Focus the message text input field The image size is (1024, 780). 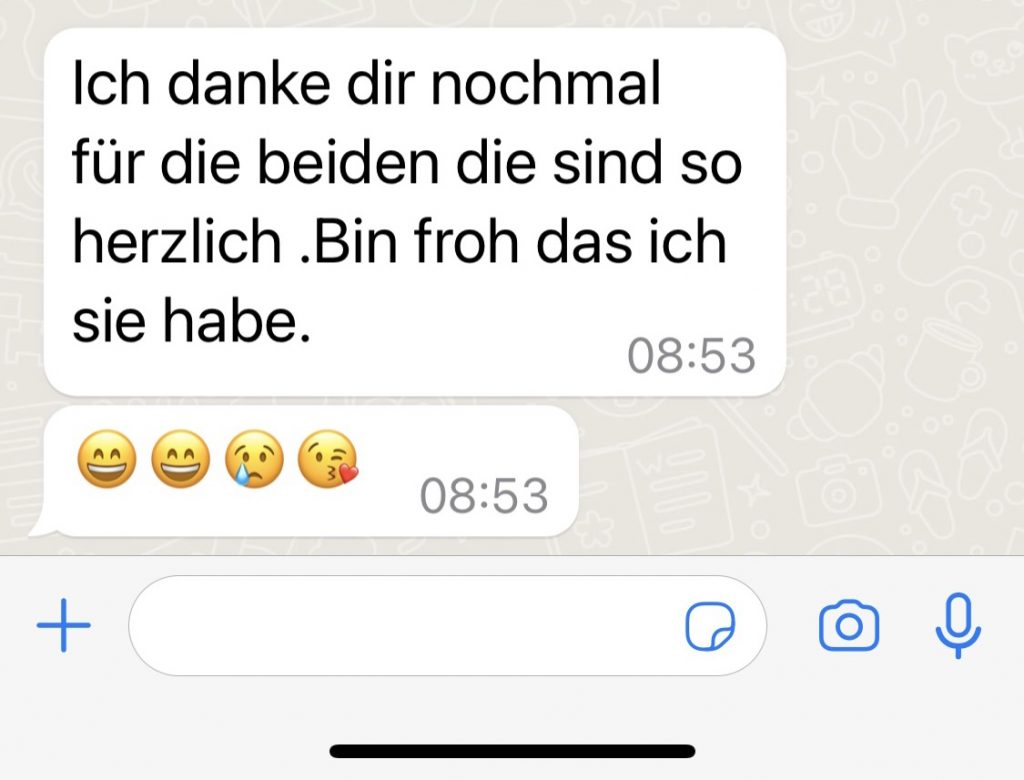tap(447, 625)
